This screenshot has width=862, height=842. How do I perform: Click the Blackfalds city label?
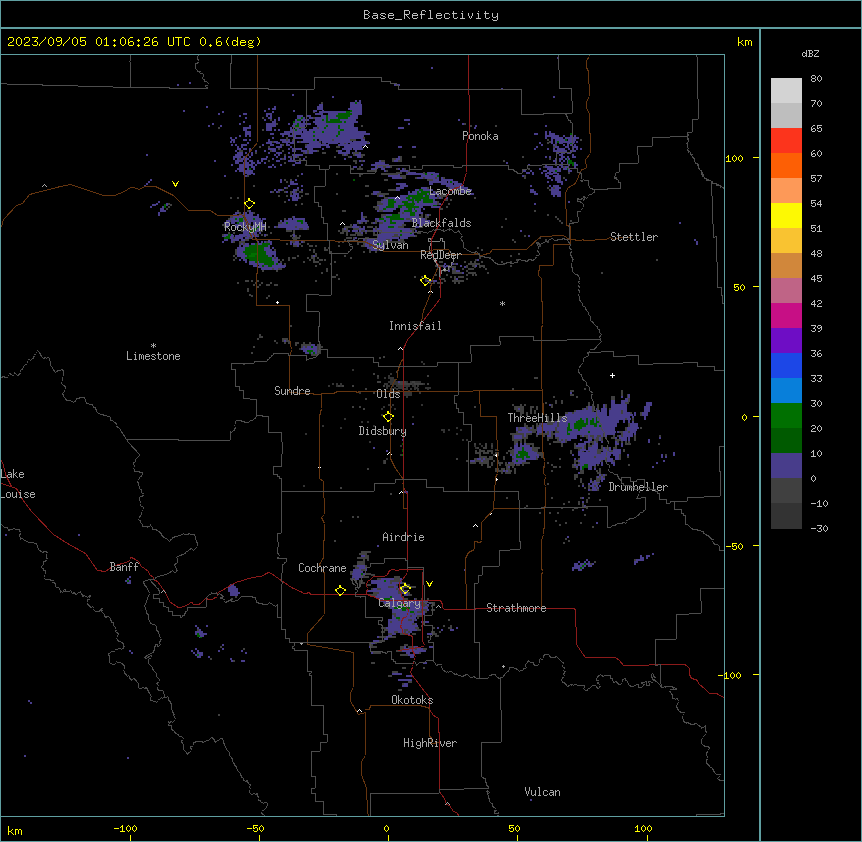441,223
